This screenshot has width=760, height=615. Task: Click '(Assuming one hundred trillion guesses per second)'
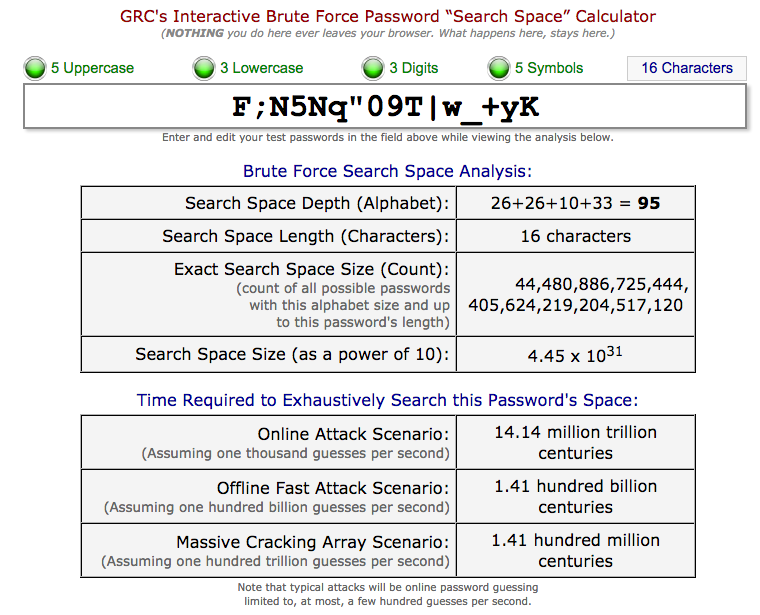275,561
